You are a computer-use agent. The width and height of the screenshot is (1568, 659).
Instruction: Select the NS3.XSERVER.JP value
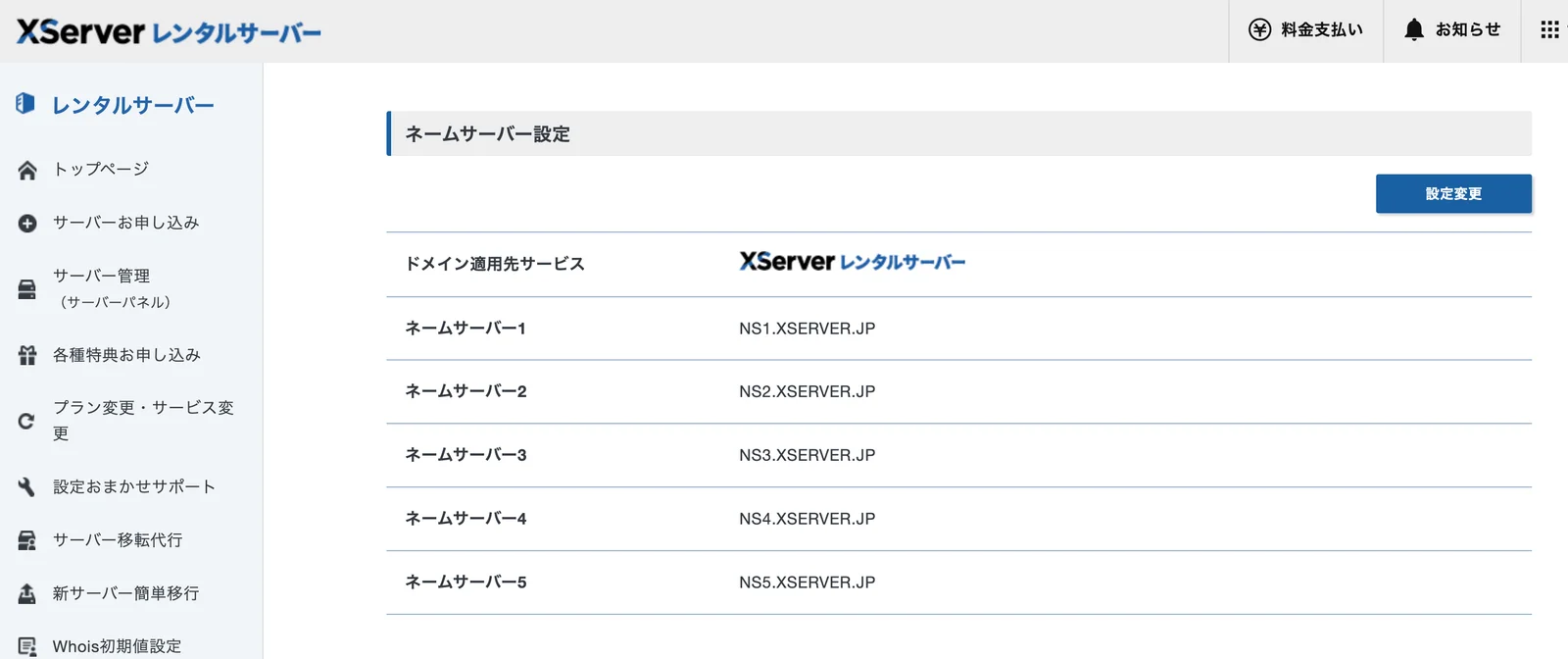click(808, 455)
